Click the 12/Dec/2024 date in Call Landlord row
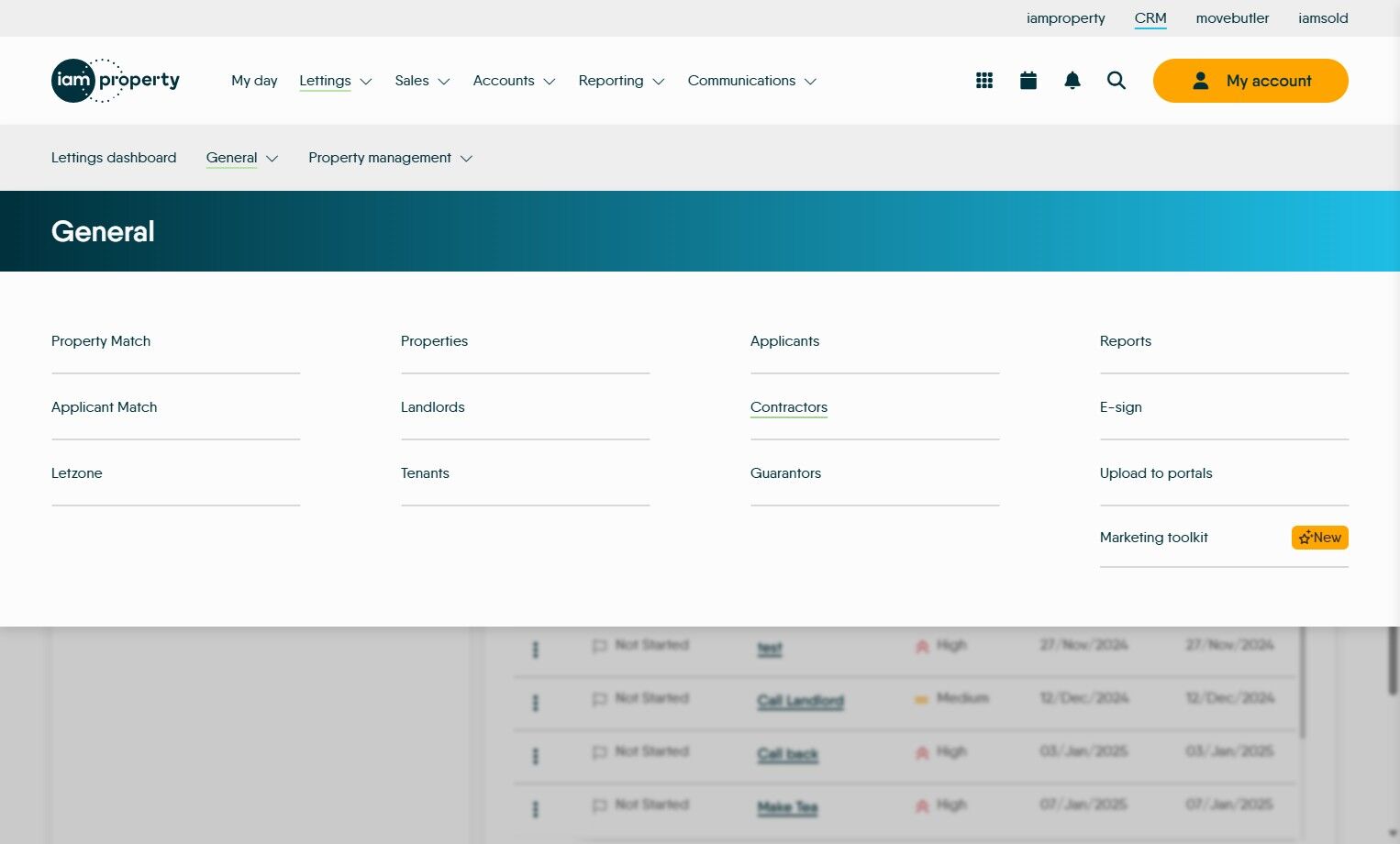 click(x=1084, y=698)
